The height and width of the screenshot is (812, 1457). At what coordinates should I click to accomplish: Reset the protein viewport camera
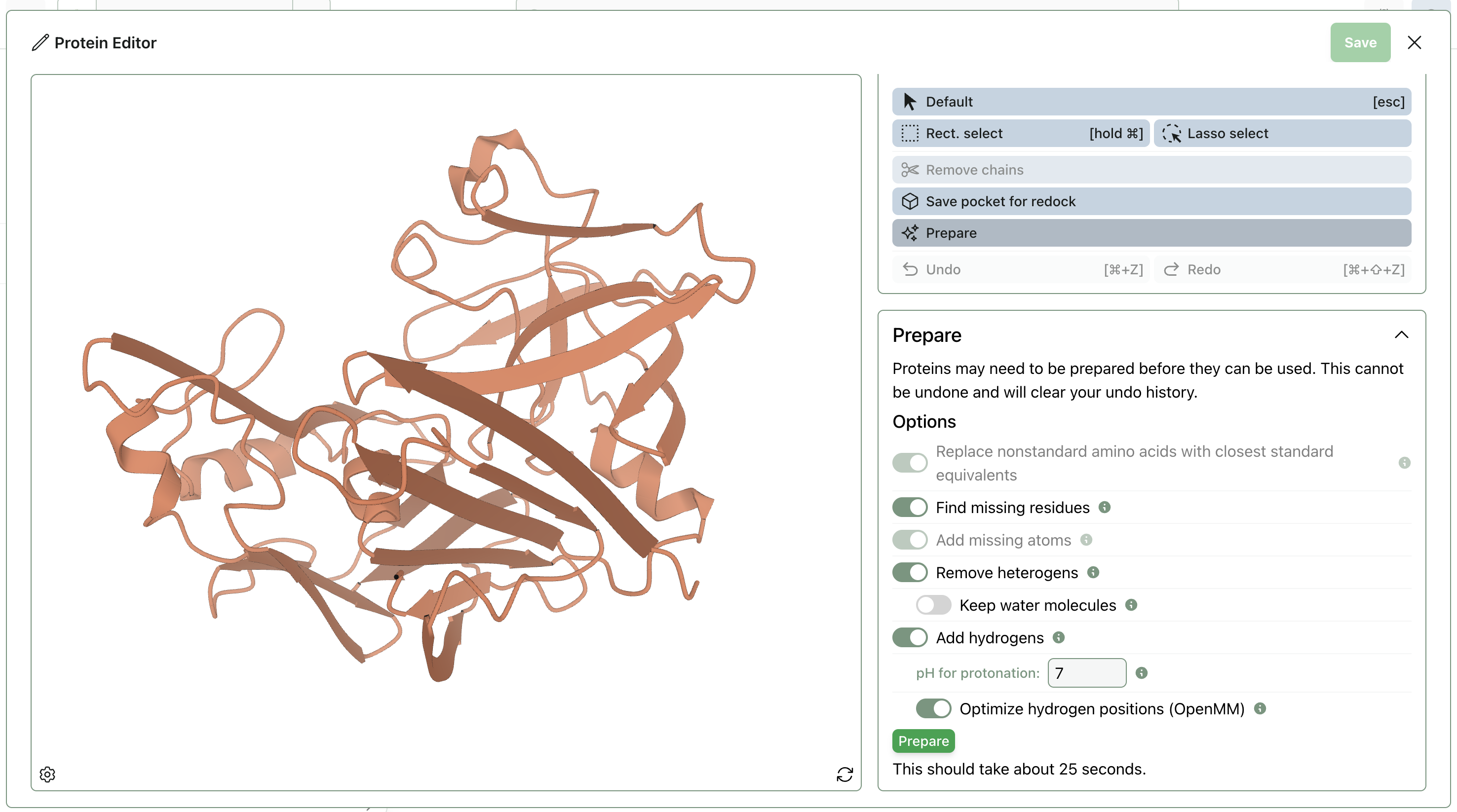tap(844, 774)
